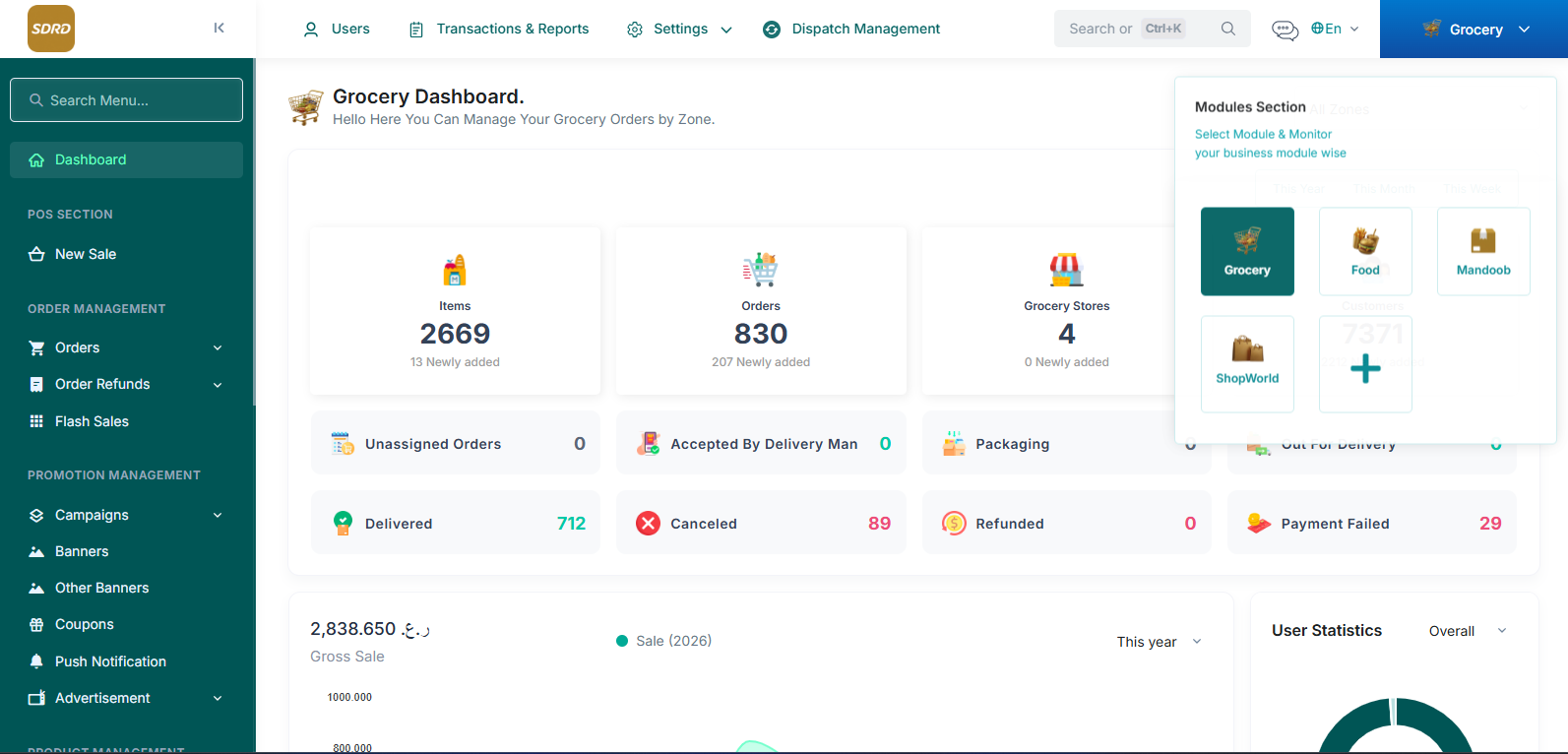This screenshot has height=754, width=1568.
Task: Click the Dispatch Management icon
Action: (772, 30)
